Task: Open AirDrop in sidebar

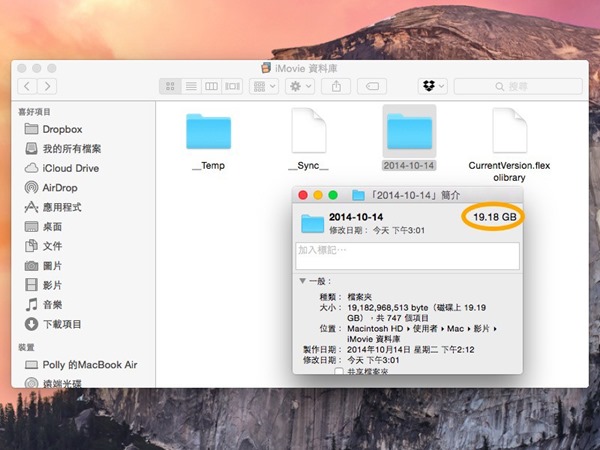Action: click(x=51, y=188)
